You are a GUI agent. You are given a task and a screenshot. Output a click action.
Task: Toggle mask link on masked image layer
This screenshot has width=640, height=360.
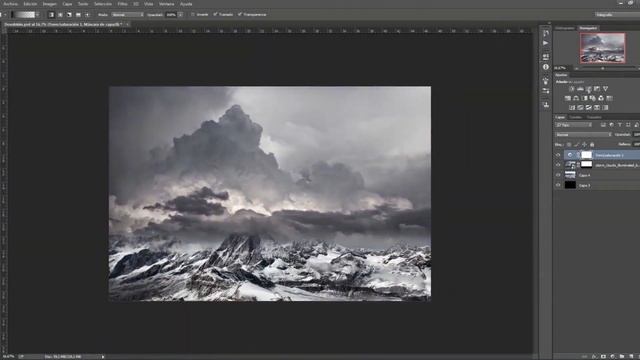[578, 165]
